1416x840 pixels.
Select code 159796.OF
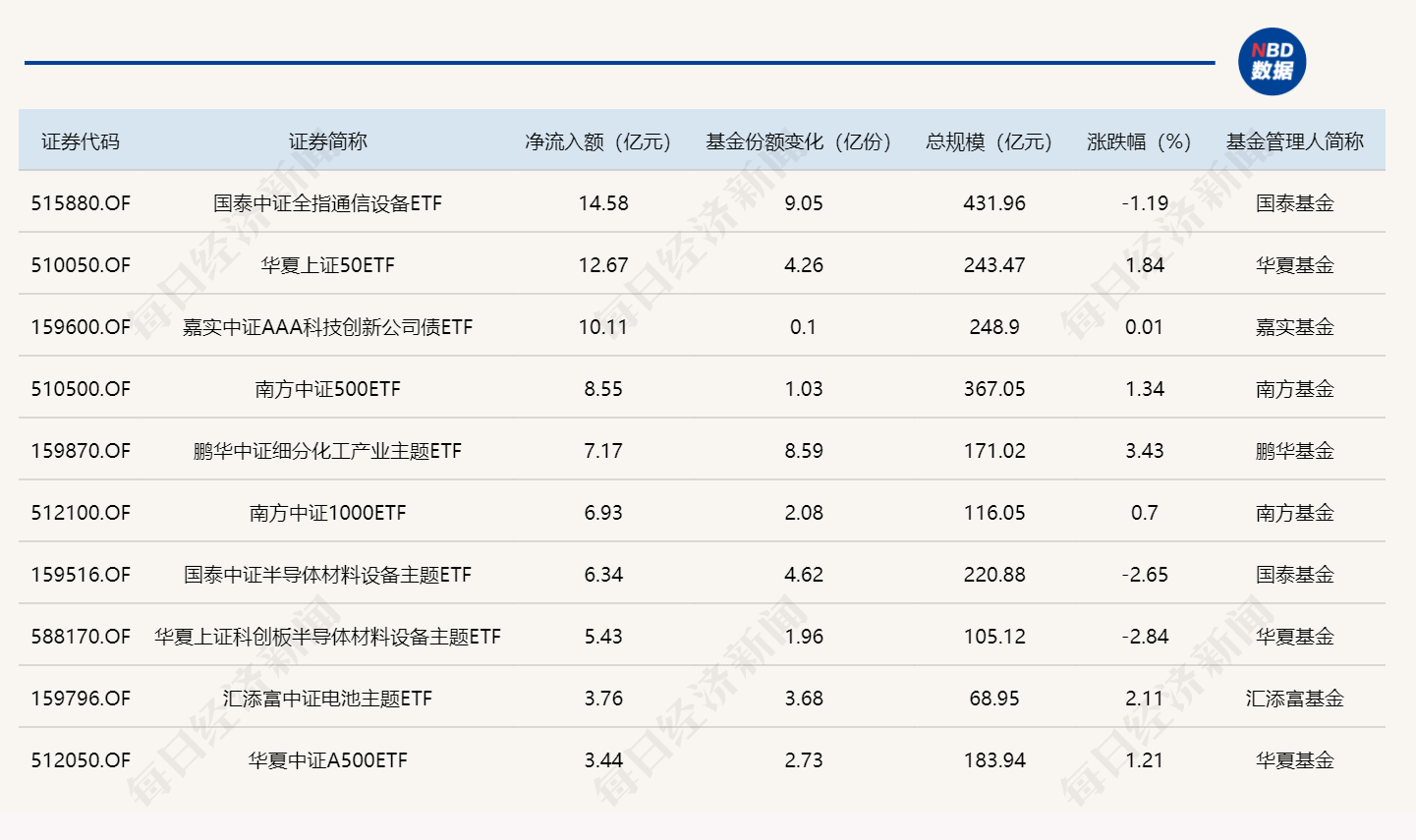(81, 699)
